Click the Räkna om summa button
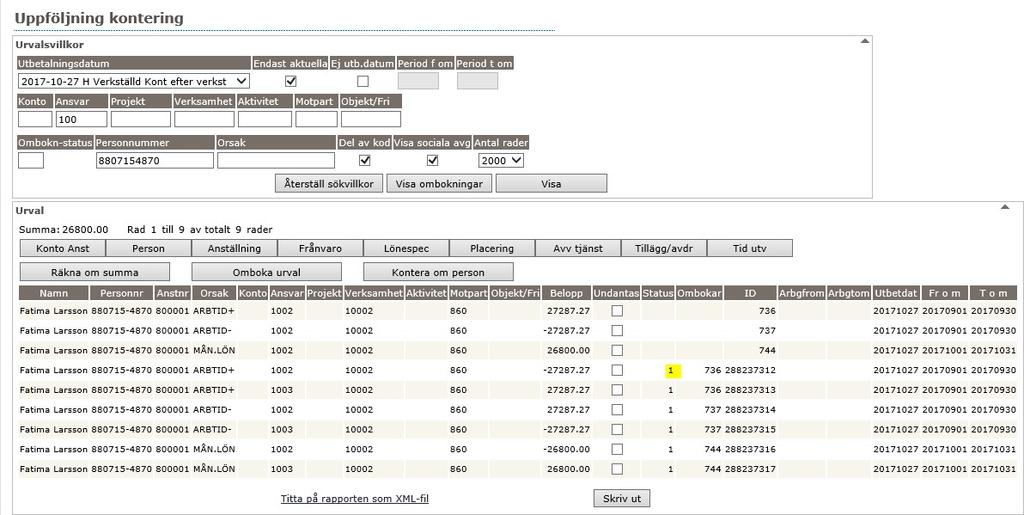Viewport: 1024px width, 515px height. pyautogui.click(x=95, y=272)
